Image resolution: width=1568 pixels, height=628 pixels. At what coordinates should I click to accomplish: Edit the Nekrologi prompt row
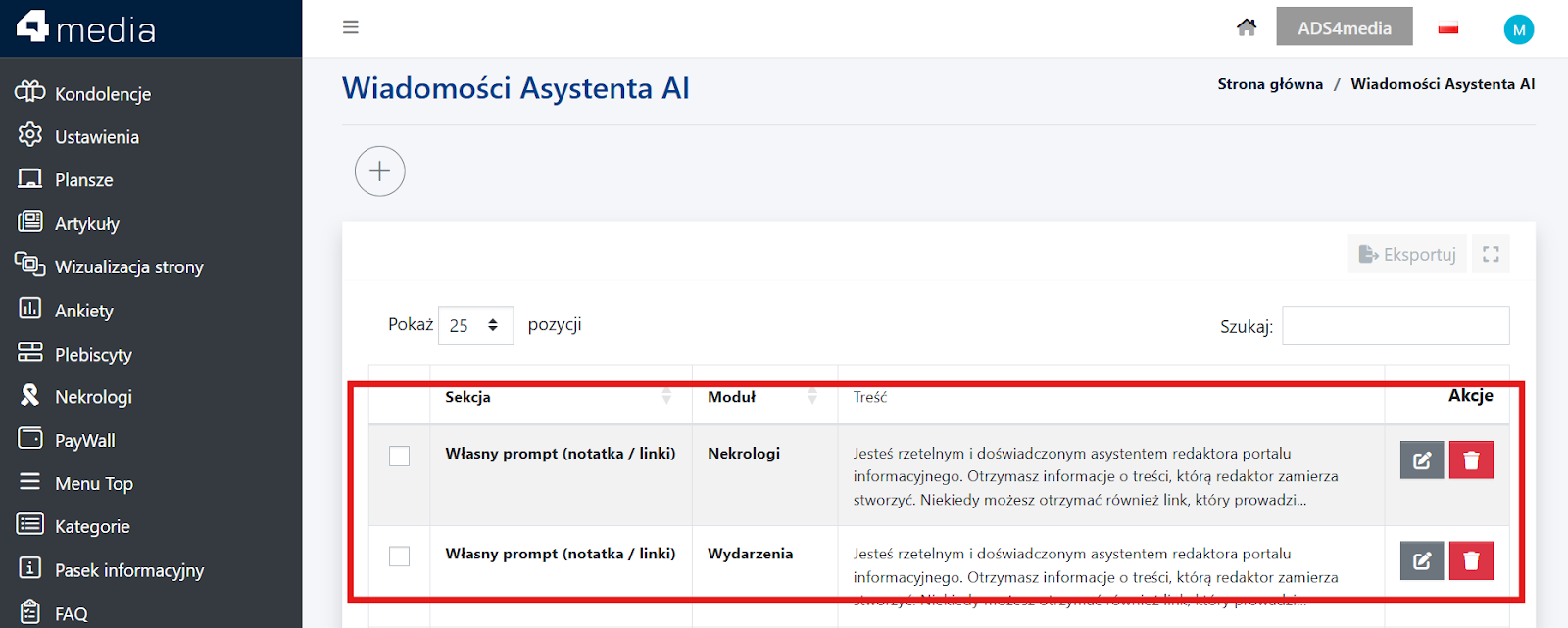coord(1421,459)
